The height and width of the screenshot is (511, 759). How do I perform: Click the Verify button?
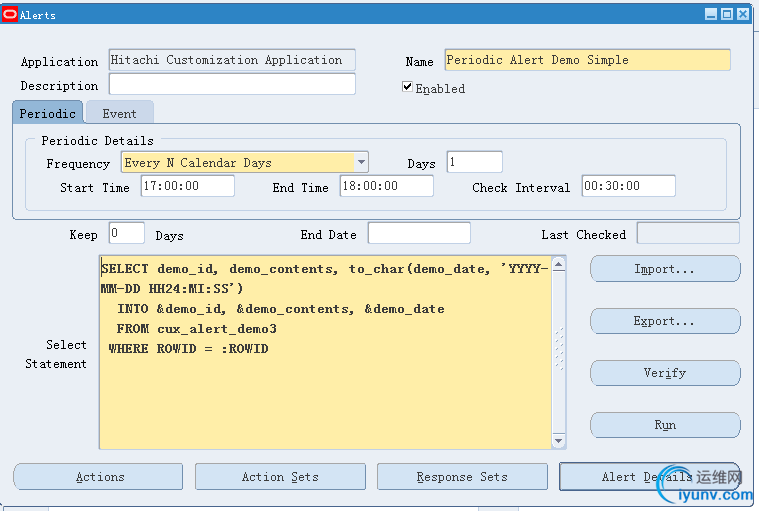pyautogui.click(x=665, y=373)
